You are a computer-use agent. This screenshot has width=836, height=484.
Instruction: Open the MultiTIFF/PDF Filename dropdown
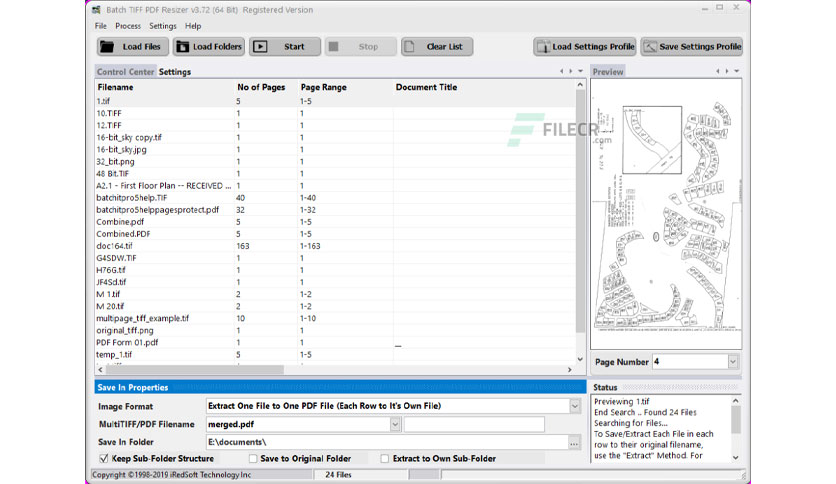tap(395, 424)
